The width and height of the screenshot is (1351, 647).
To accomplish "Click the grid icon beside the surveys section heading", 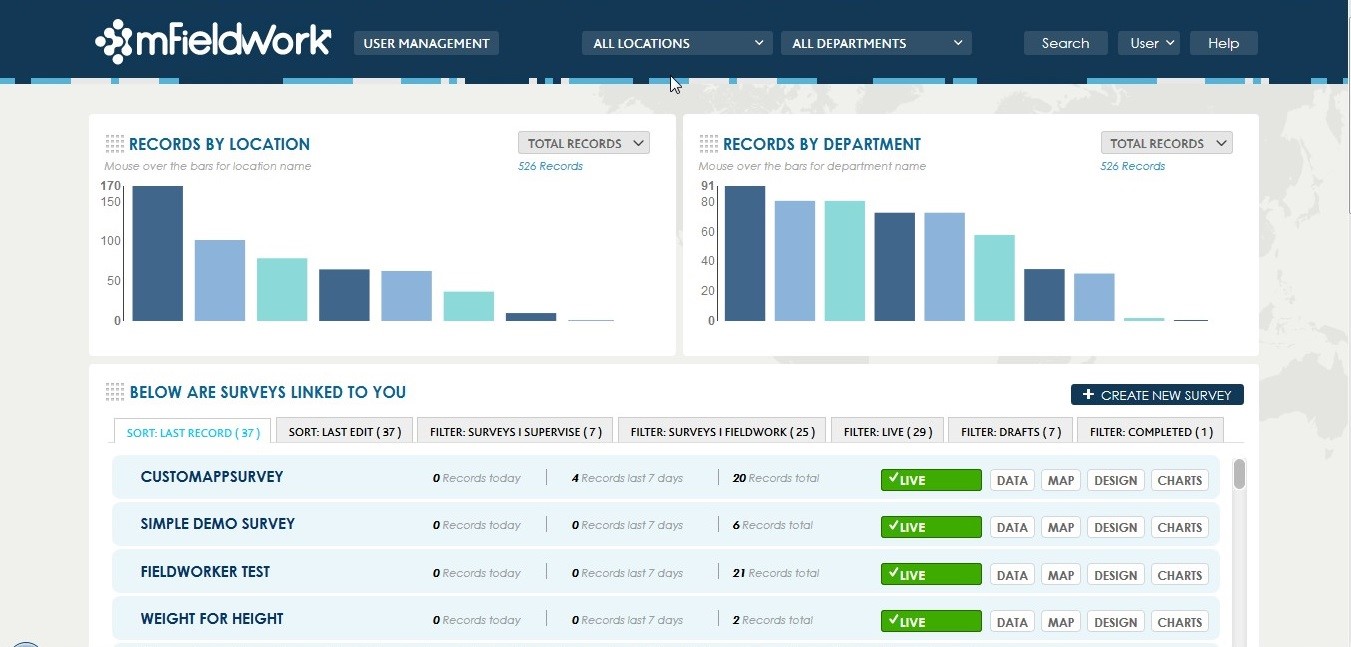I will [x=114, y=391].
